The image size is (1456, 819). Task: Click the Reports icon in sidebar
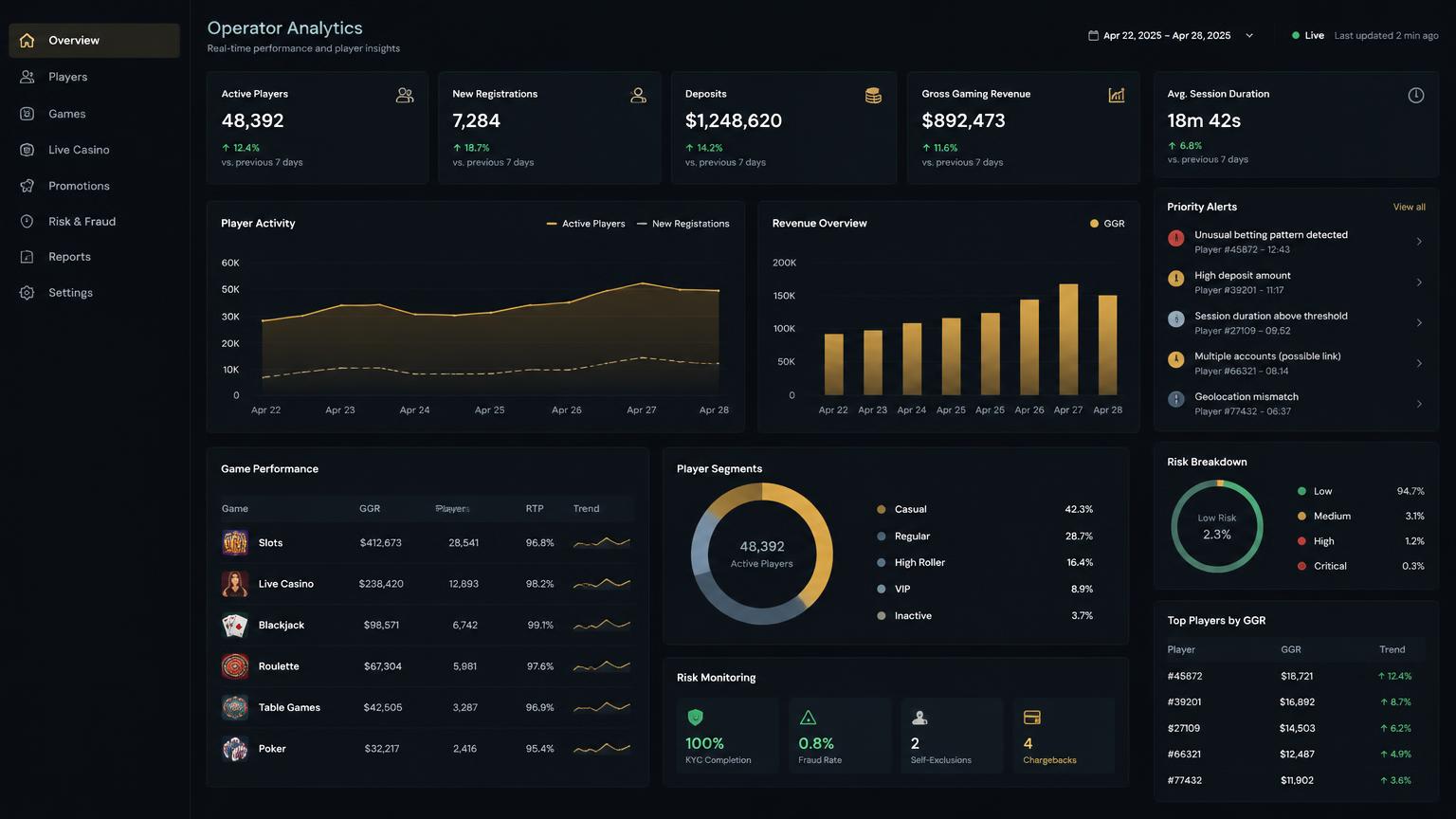coord(27,257)
